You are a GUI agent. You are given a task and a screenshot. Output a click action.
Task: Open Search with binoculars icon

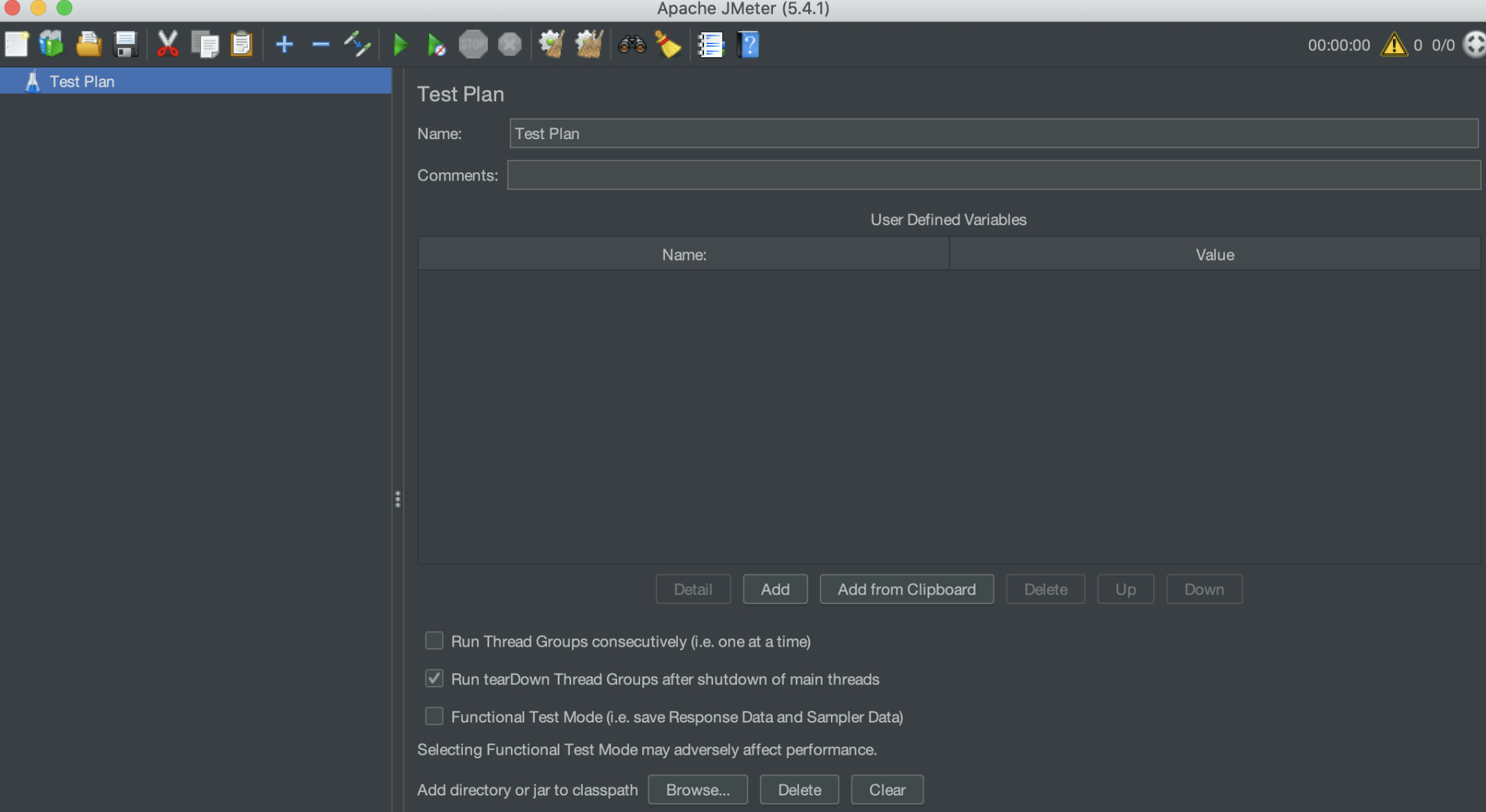point(631,45)
